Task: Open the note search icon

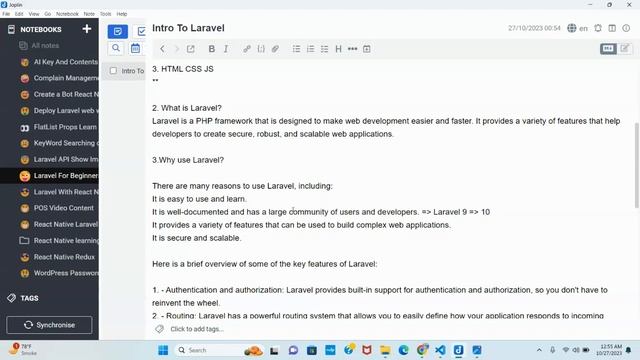Action: coord(116,48)
